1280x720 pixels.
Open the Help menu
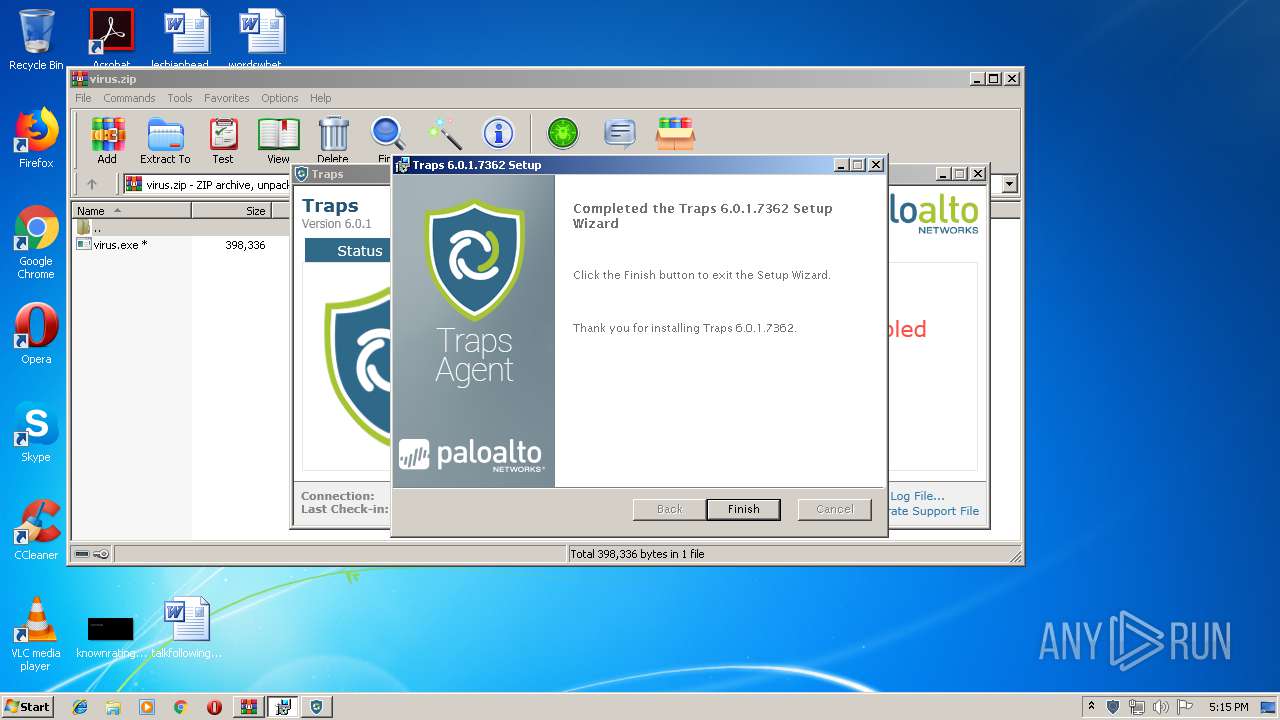tap(320, 98)
